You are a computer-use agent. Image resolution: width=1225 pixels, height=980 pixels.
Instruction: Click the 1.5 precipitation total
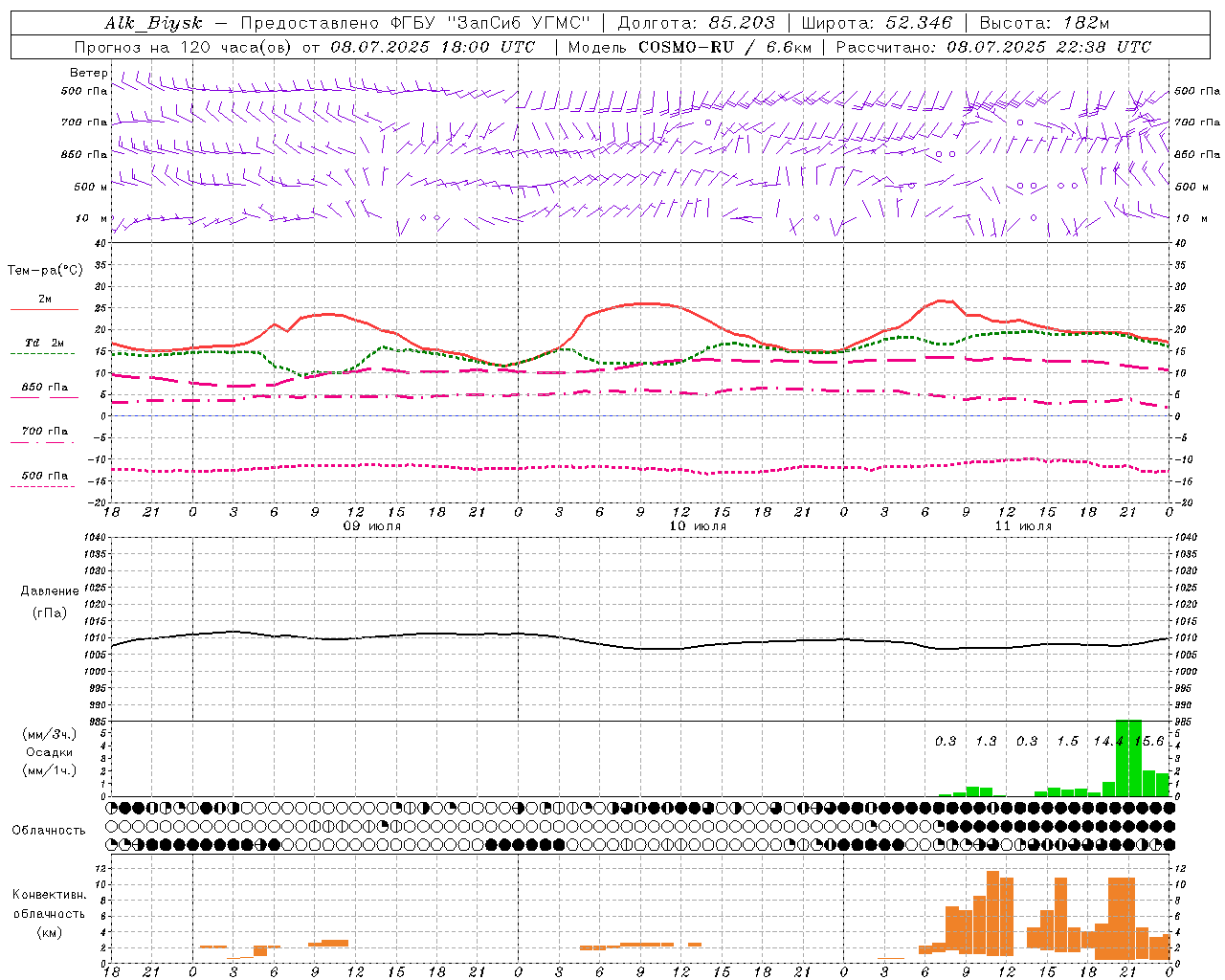(1067, 741)
